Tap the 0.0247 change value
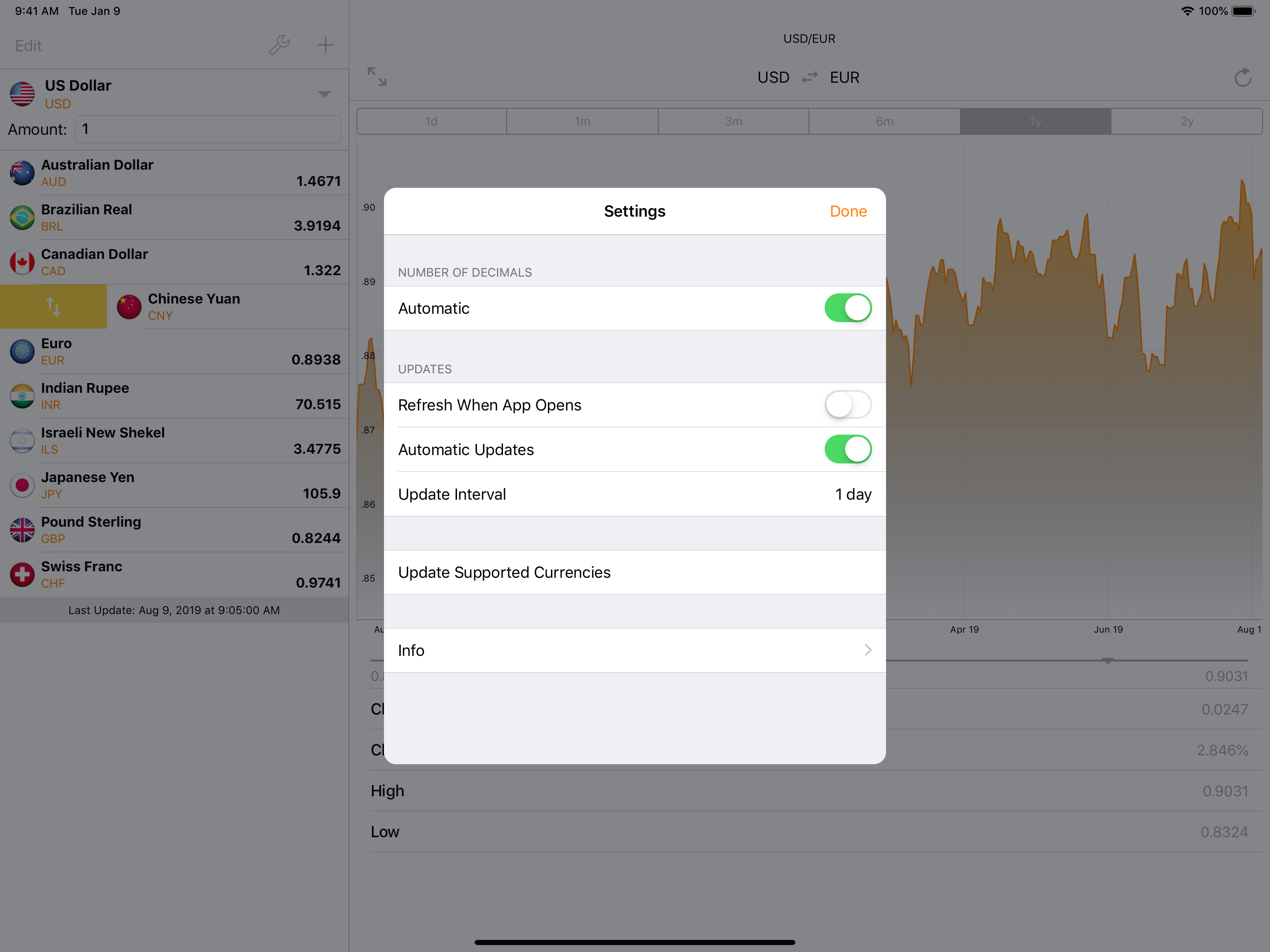The width and height of the screenshot is (1270, 952). [x=1224, y=709]
